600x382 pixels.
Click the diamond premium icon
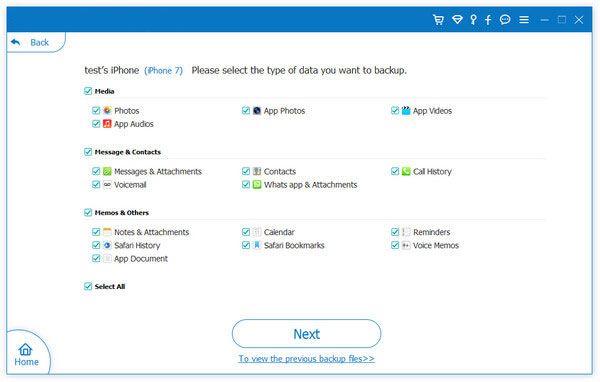457,20
